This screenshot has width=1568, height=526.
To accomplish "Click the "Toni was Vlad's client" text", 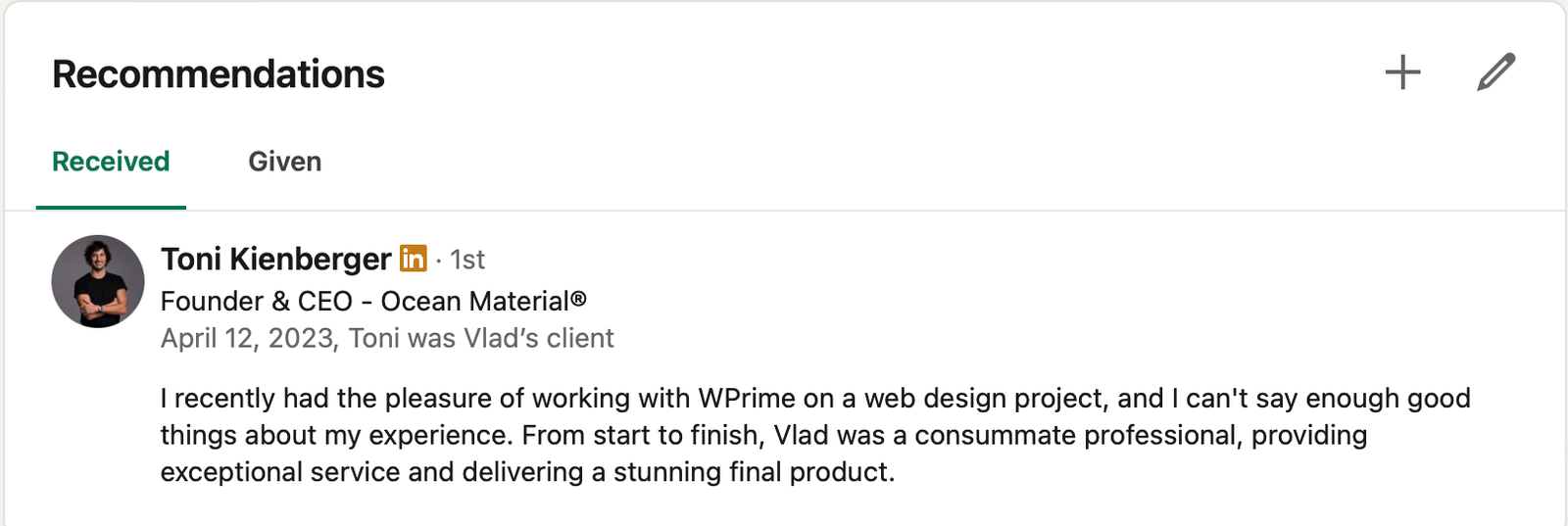I will pos(481,338).
